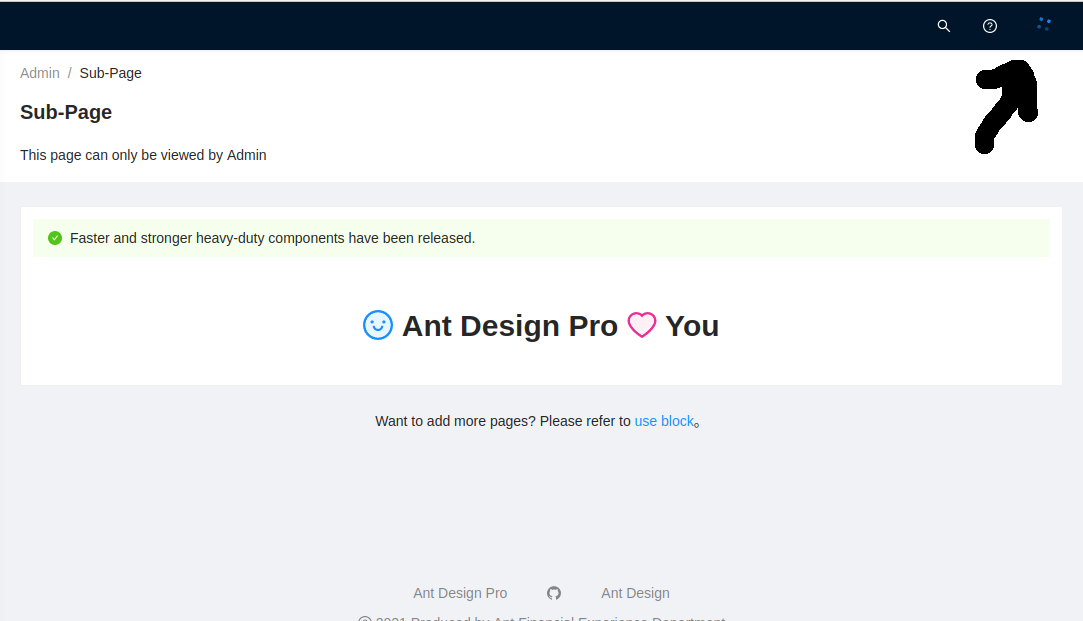Click the blue loading avatar dots
Screen dimensions: 1083x621
click(x=1044, y=24)
